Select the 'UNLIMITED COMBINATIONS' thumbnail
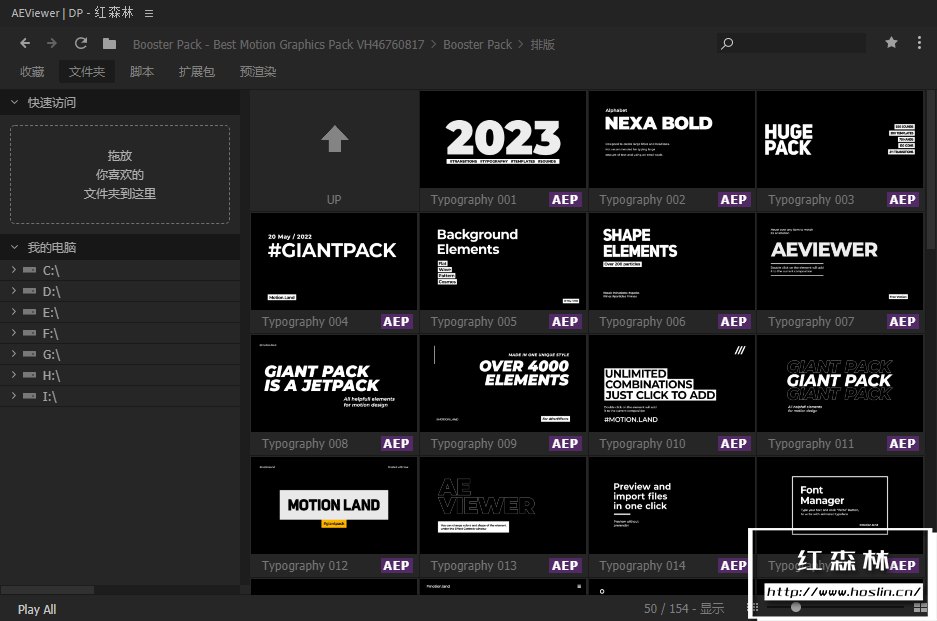This screenshot has width=937, height=621. [672, 383]
